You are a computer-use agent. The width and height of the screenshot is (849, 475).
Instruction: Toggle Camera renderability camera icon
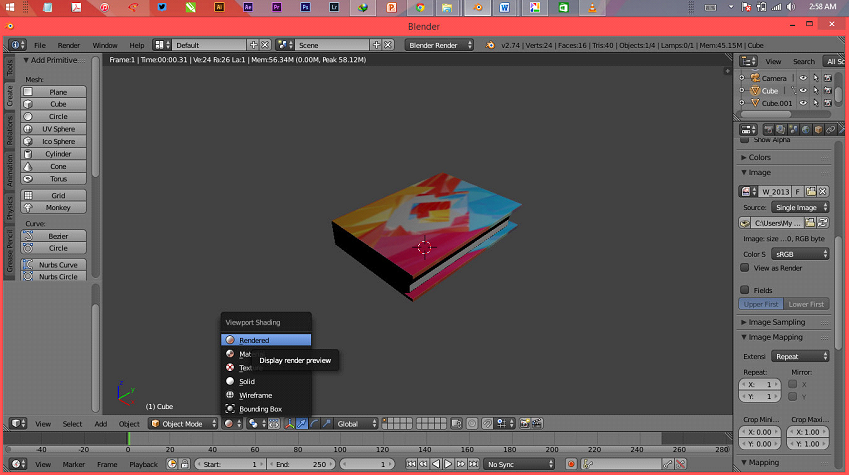coord(828,78)
